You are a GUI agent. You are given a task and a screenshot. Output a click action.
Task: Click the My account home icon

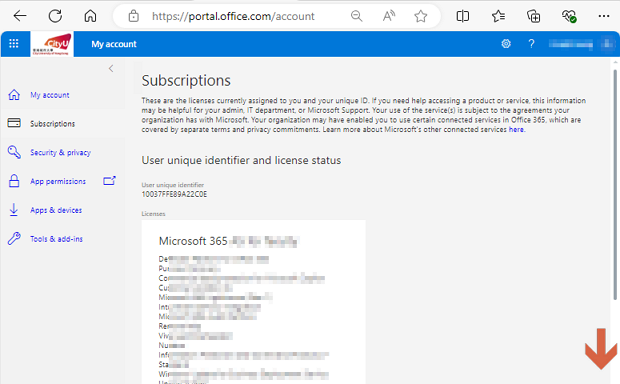pos(14,95)
